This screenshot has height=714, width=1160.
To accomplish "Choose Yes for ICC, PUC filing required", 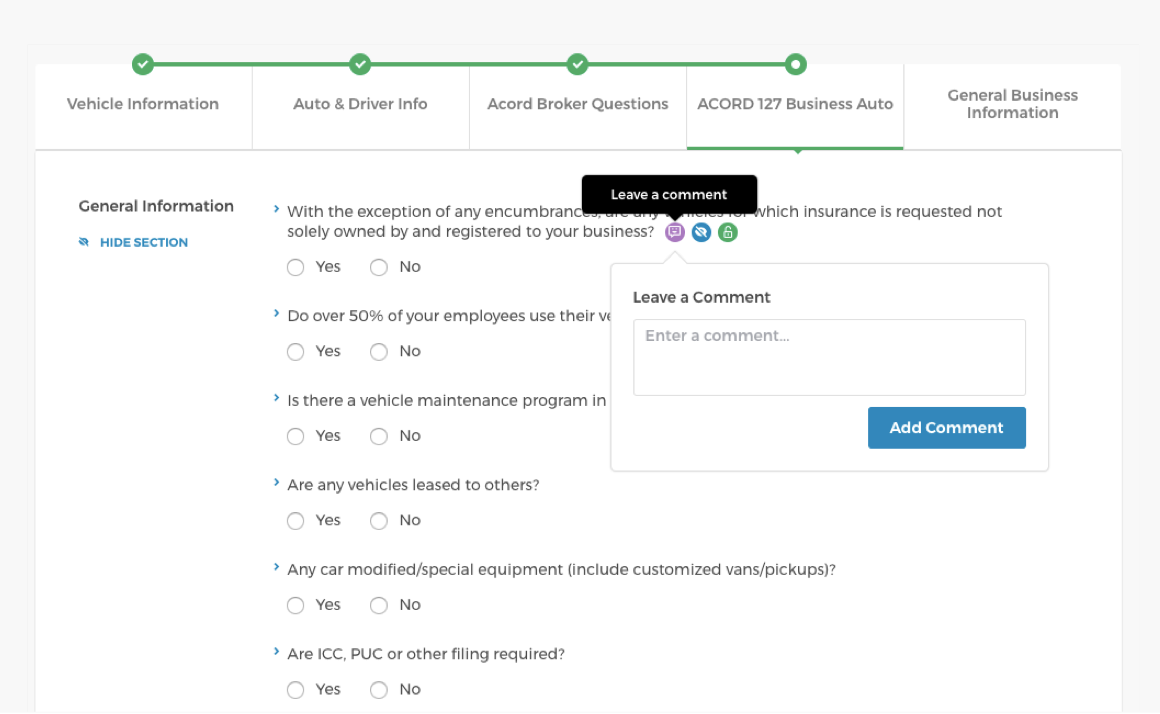I will 295,689.
